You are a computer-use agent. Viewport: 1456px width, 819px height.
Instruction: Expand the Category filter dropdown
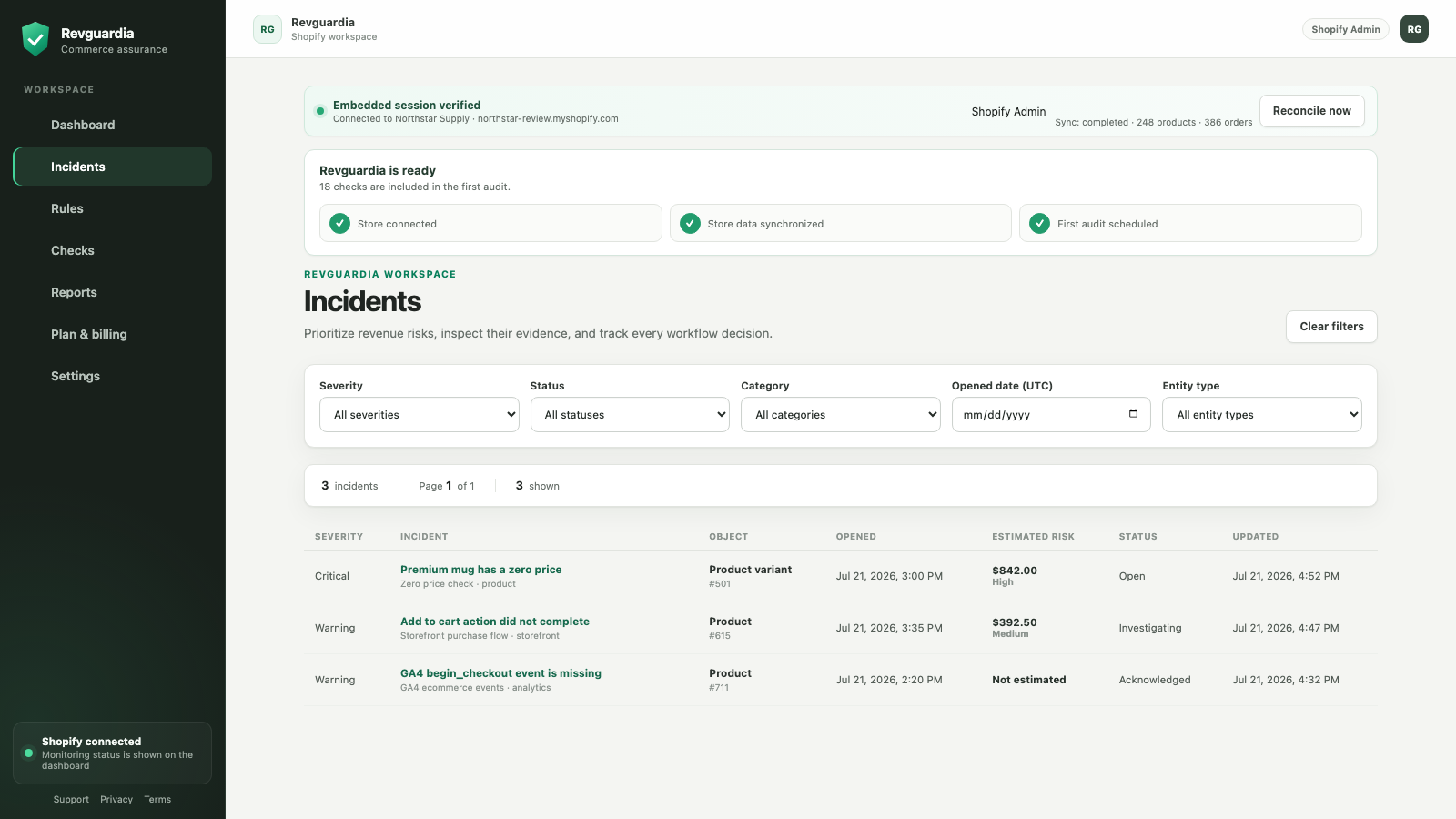tap(841, 415)
